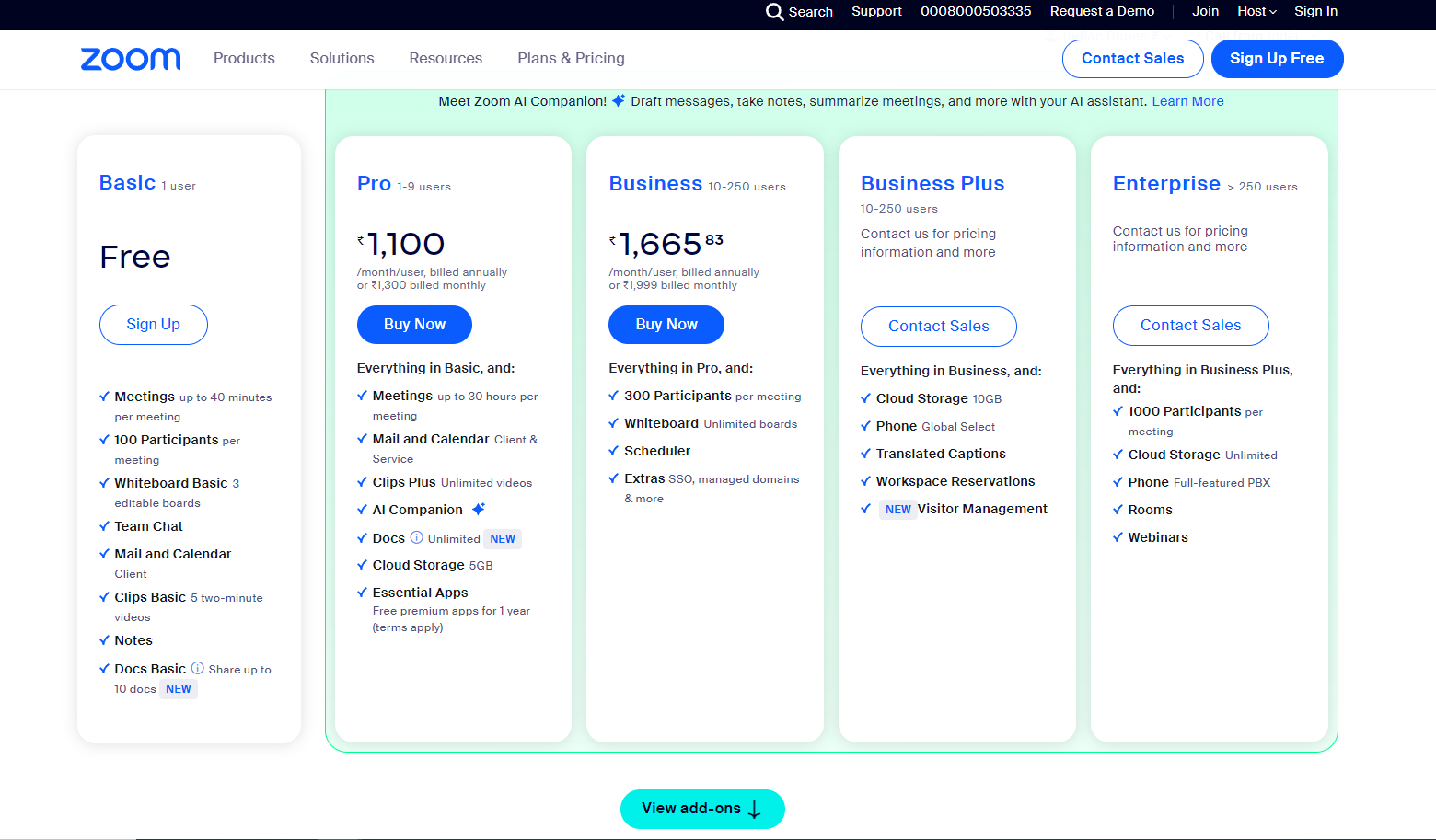Click Learn More in AI Companion banner
The height and width of the screenshot is (840, 1436).
click(1187, 101)
